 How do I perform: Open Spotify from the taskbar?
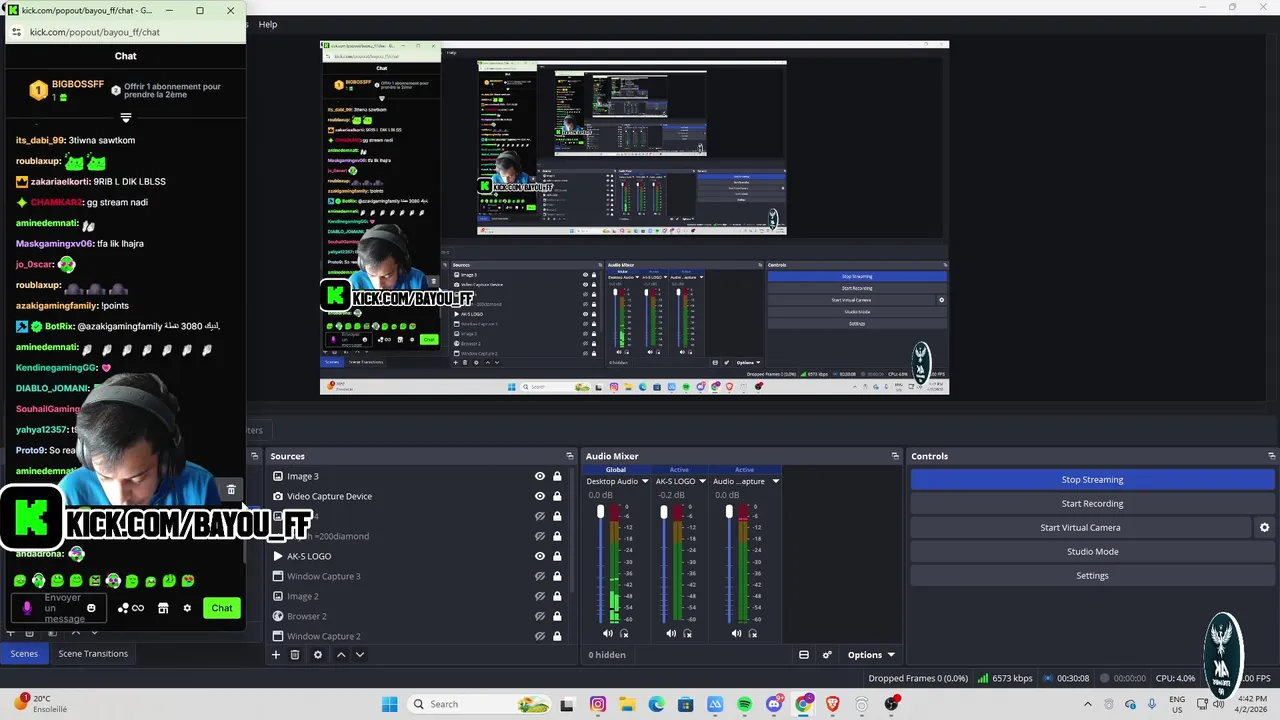[745, 704]
